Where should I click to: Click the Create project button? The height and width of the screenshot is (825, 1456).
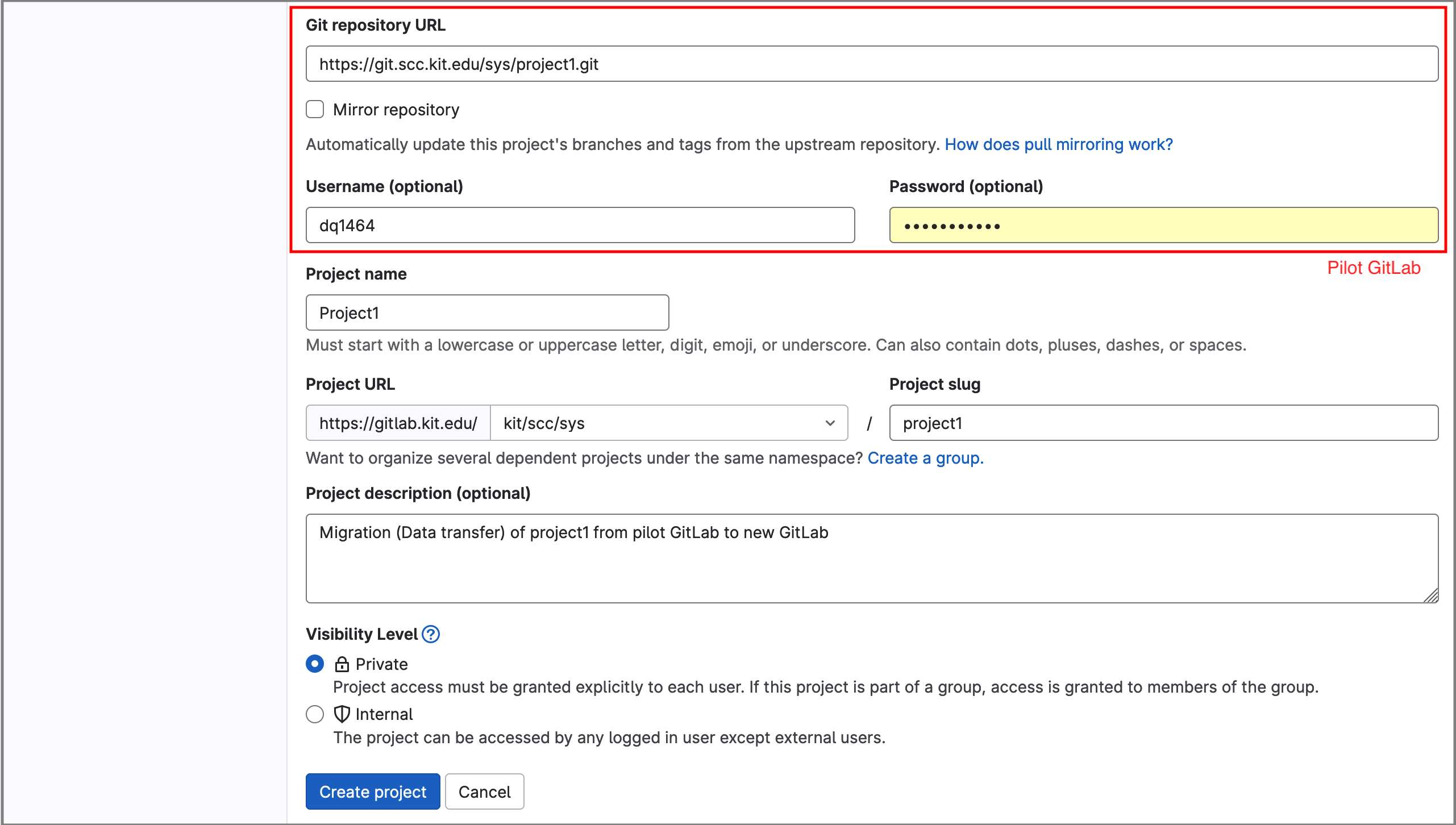pos(373,791)
